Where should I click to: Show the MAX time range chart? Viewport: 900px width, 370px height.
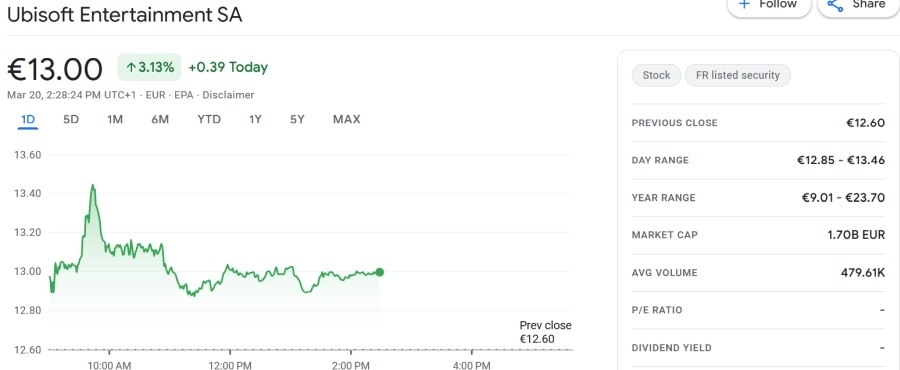tap(347, 119)
